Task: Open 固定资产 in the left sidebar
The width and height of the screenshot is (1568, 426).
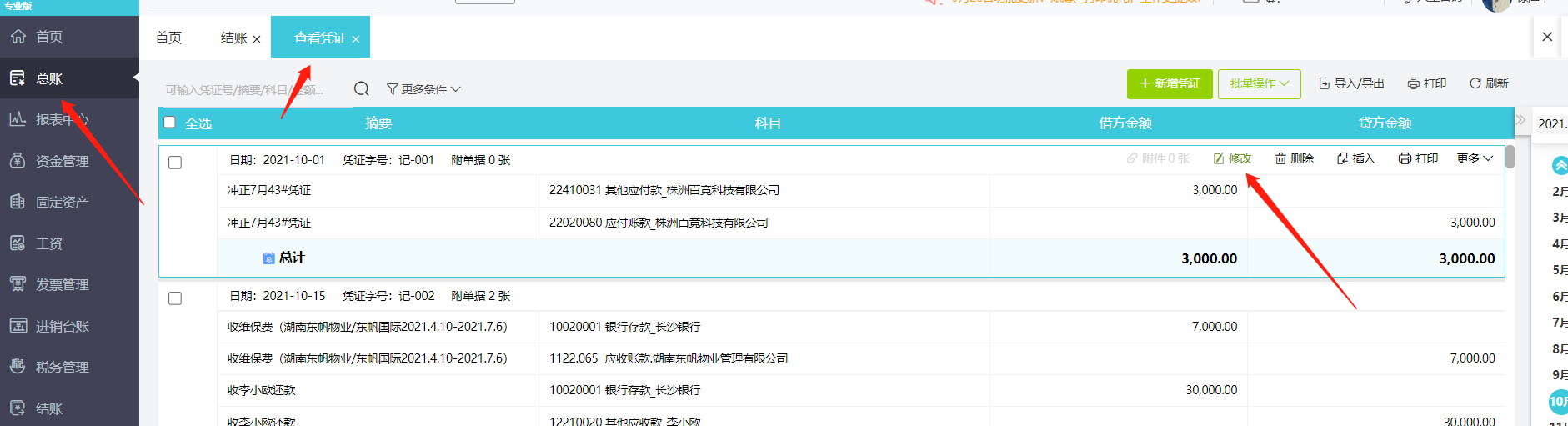Action: (62, 202)
